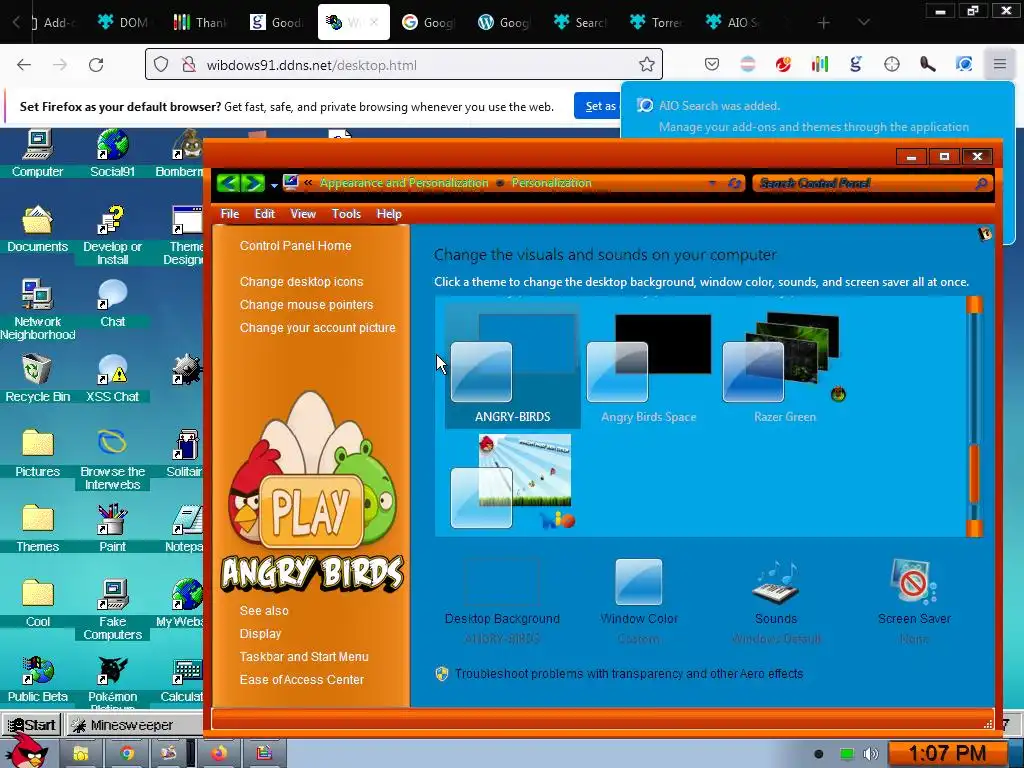Open the XSS Chat shortcut
Viewport: 1024px width, 768px height.
[112, 379]
